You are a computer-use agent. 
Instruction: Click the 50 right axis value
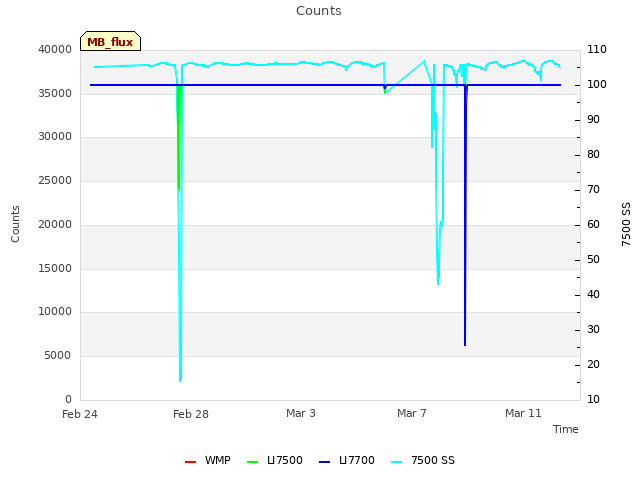593,260
